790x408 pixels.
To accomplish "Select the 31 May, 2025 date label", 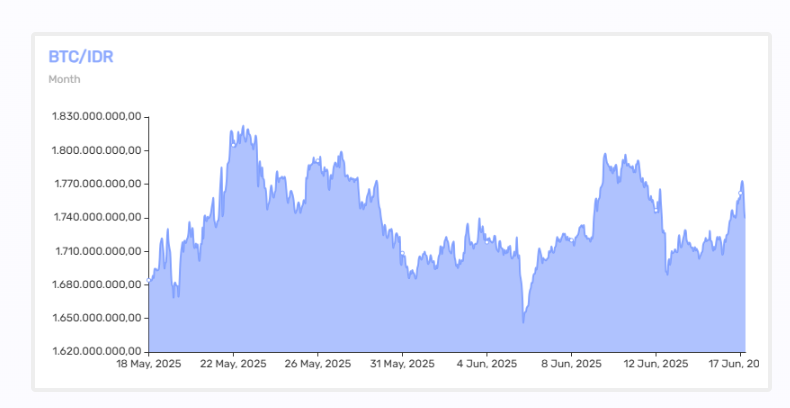I will coord(402,363).
